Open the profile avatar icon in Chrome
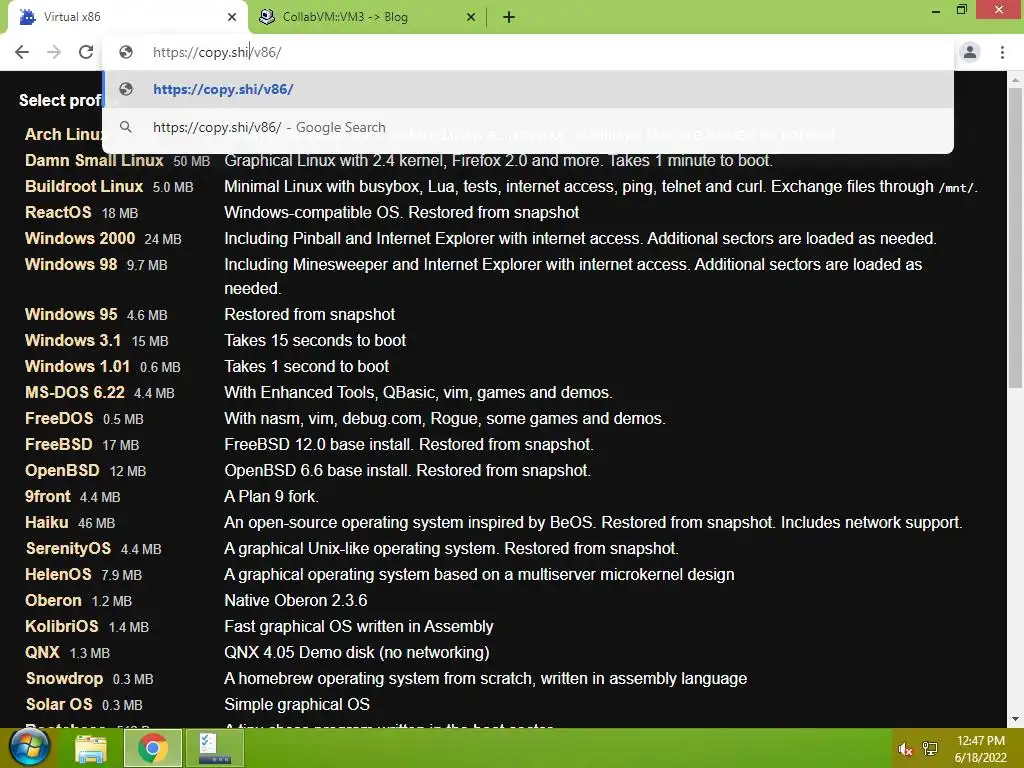 (x=970, y=52)
